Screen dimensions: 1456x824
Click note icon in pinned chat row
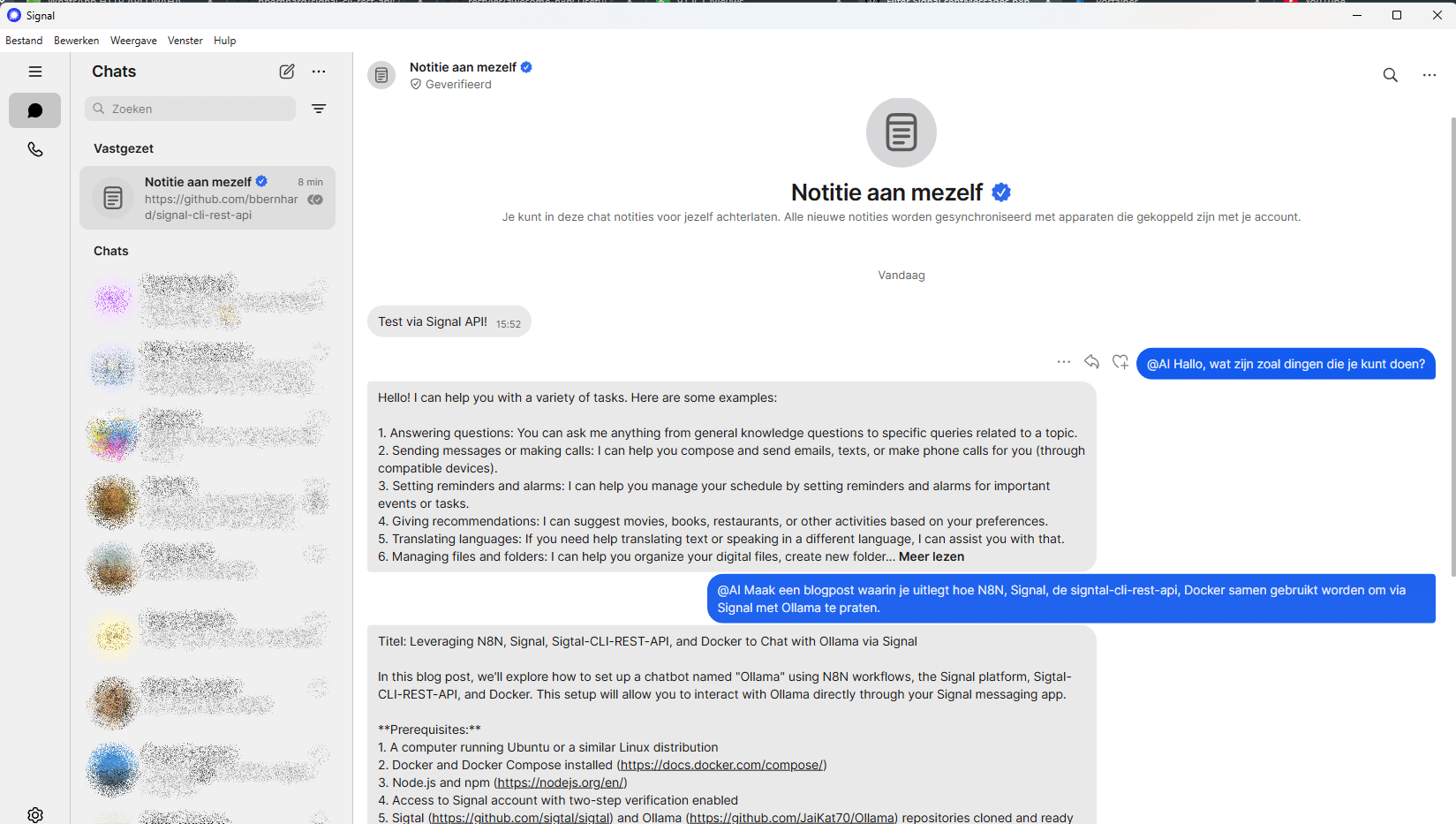click(113, 198)
